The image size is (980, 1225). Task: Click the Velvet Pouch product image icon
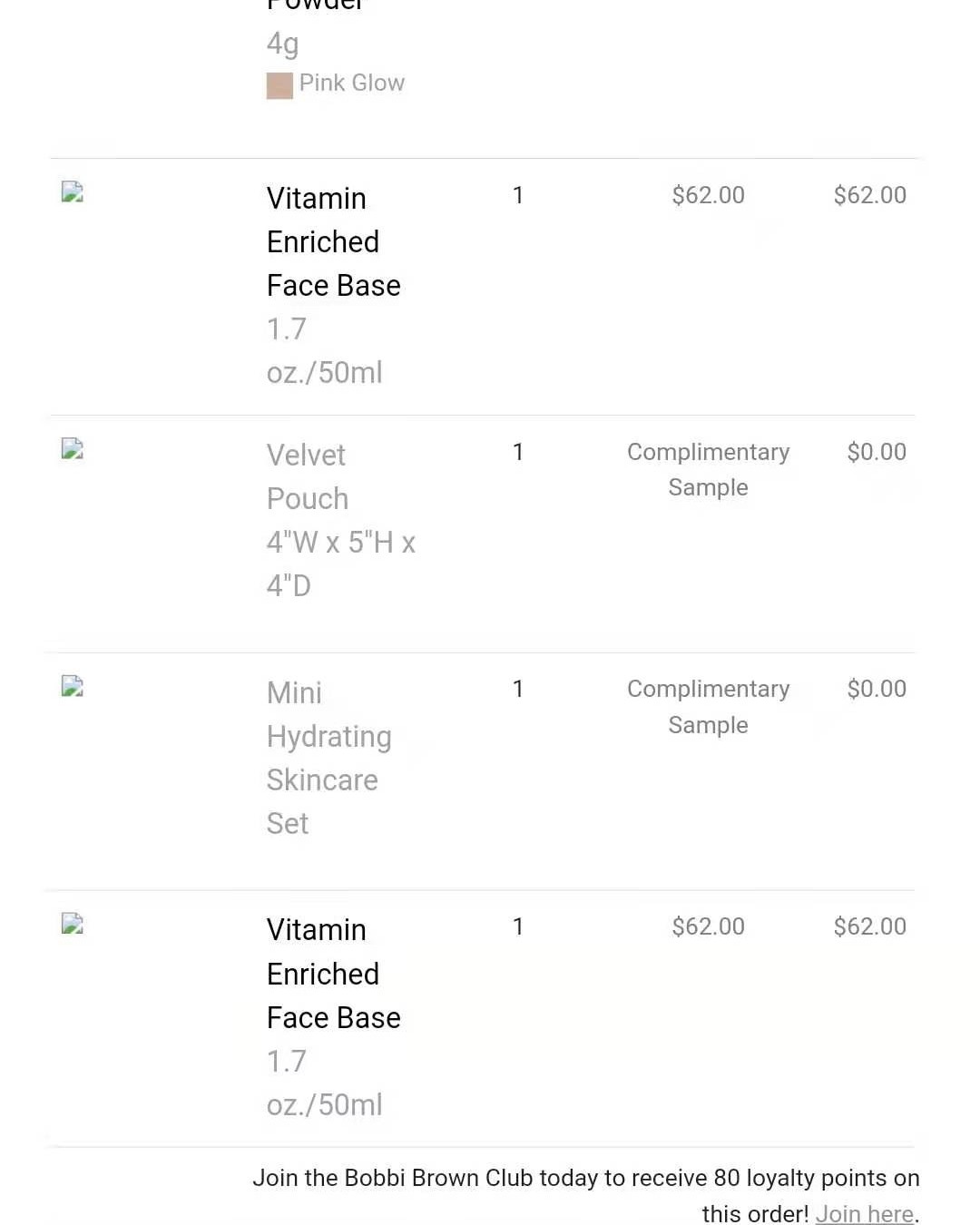(73, 448)
